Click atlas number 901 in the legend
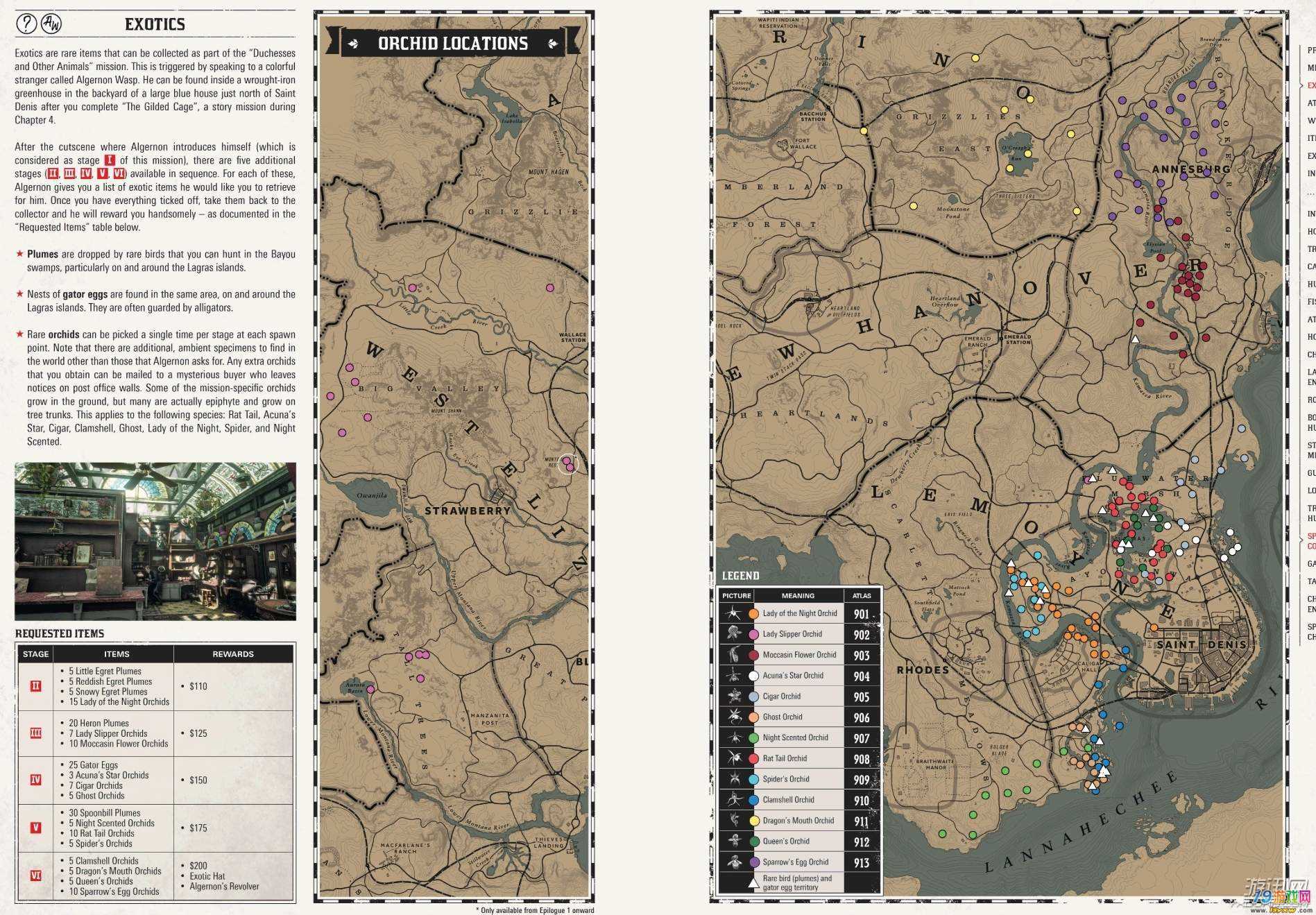 click(861, 614)
